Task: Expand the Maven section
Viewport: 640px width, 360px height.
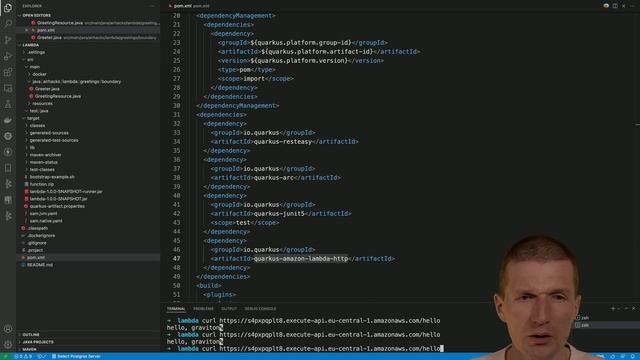Action: [x=29, y=349]
